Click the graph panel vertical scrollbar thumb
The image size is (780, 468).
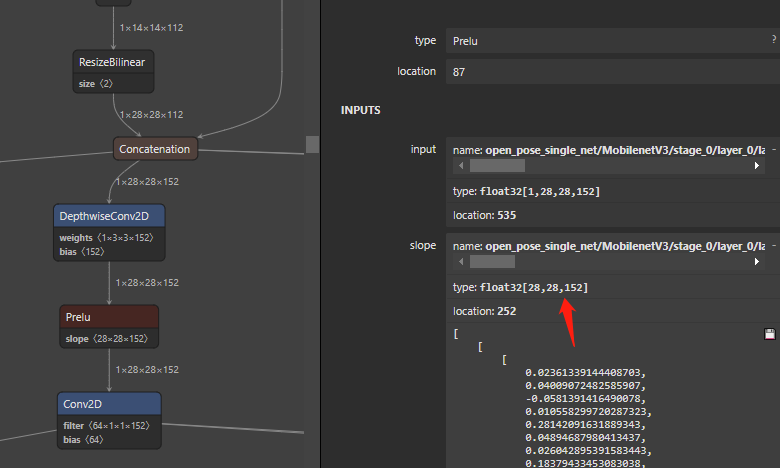click(x=312, y=144)
